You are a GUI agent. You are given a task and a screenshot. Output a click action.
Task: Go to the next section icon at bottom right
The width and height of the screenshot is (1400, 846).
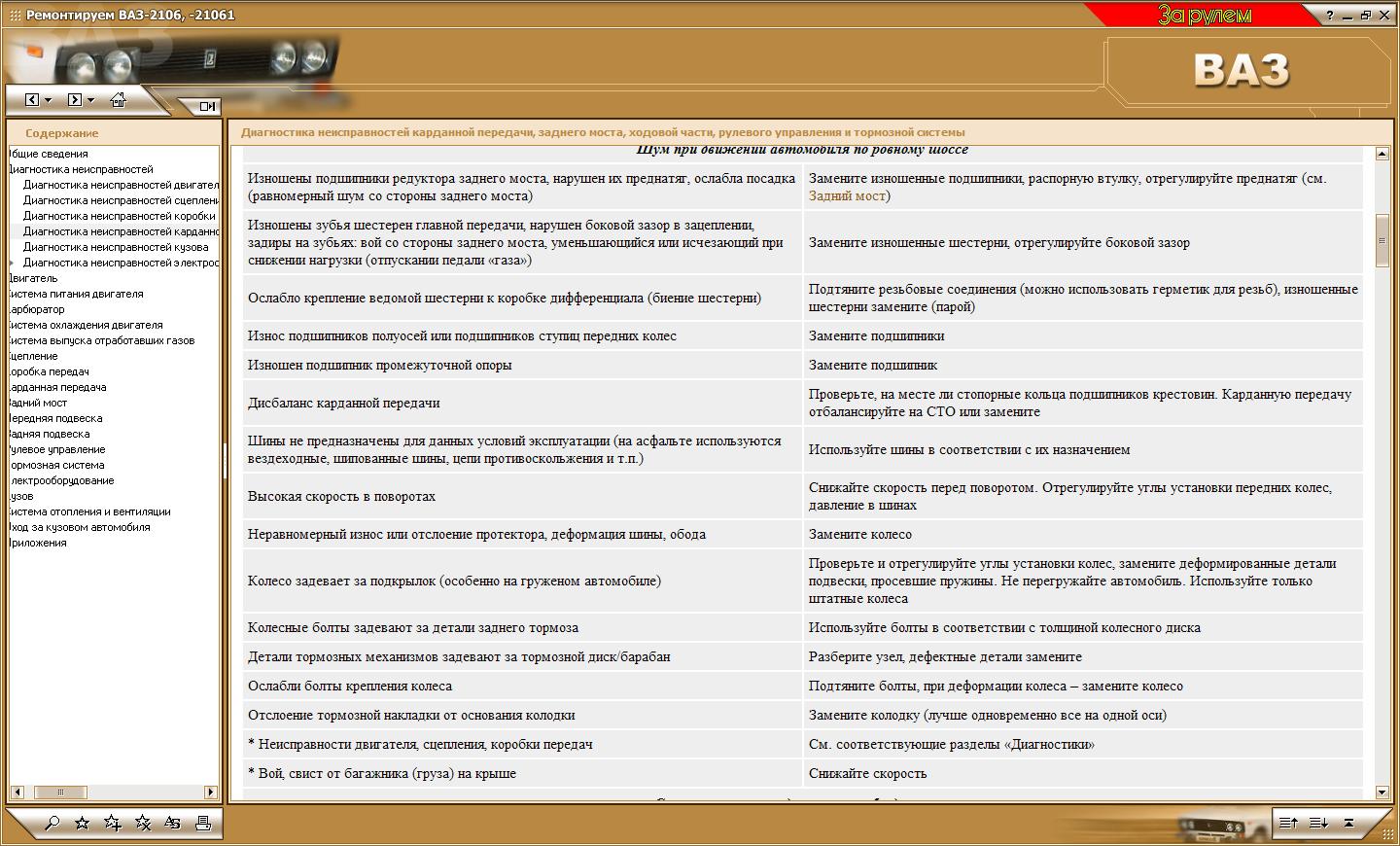[x=1318, y=823]
